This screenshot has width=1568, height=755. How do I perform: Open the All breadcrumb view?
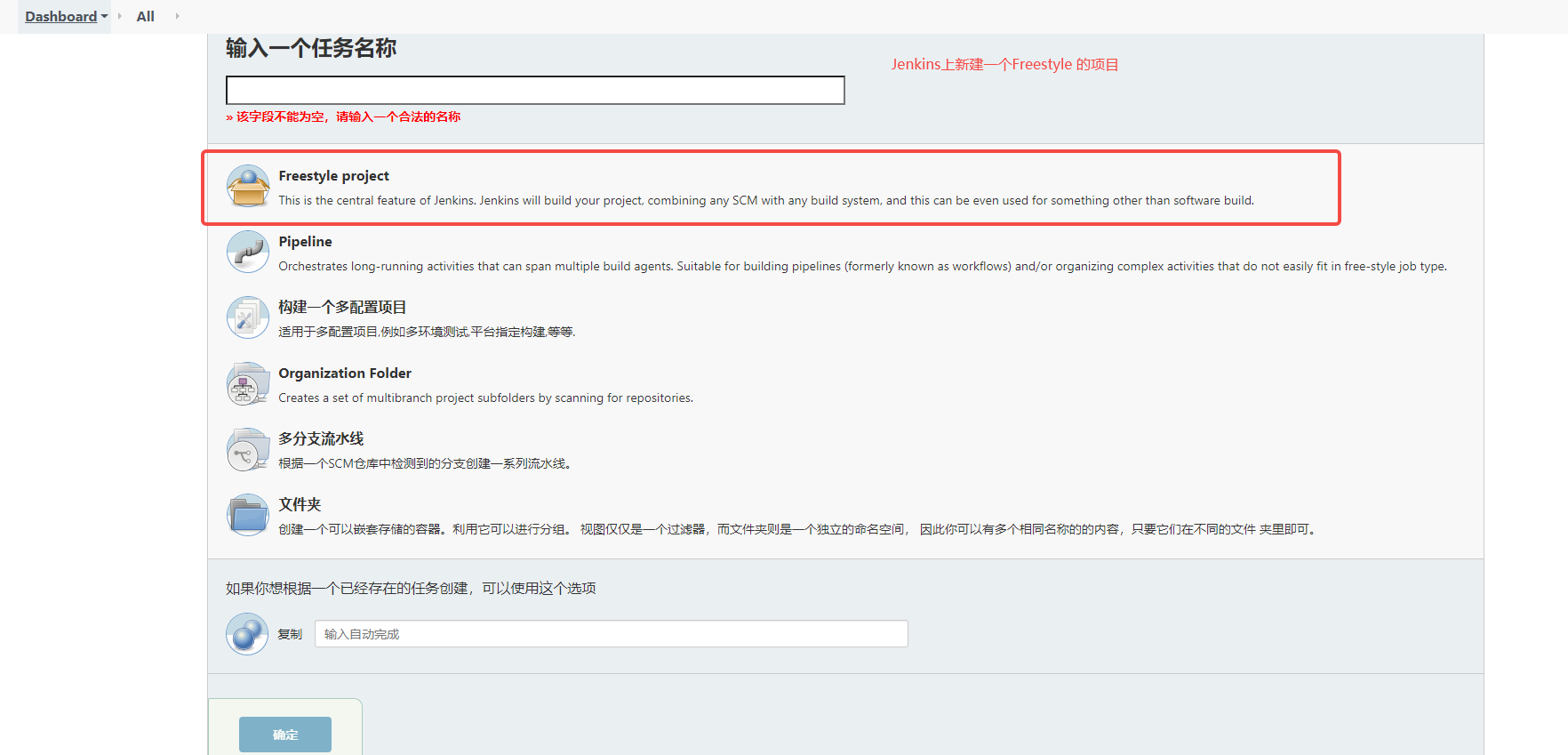(x=145, y=16)
